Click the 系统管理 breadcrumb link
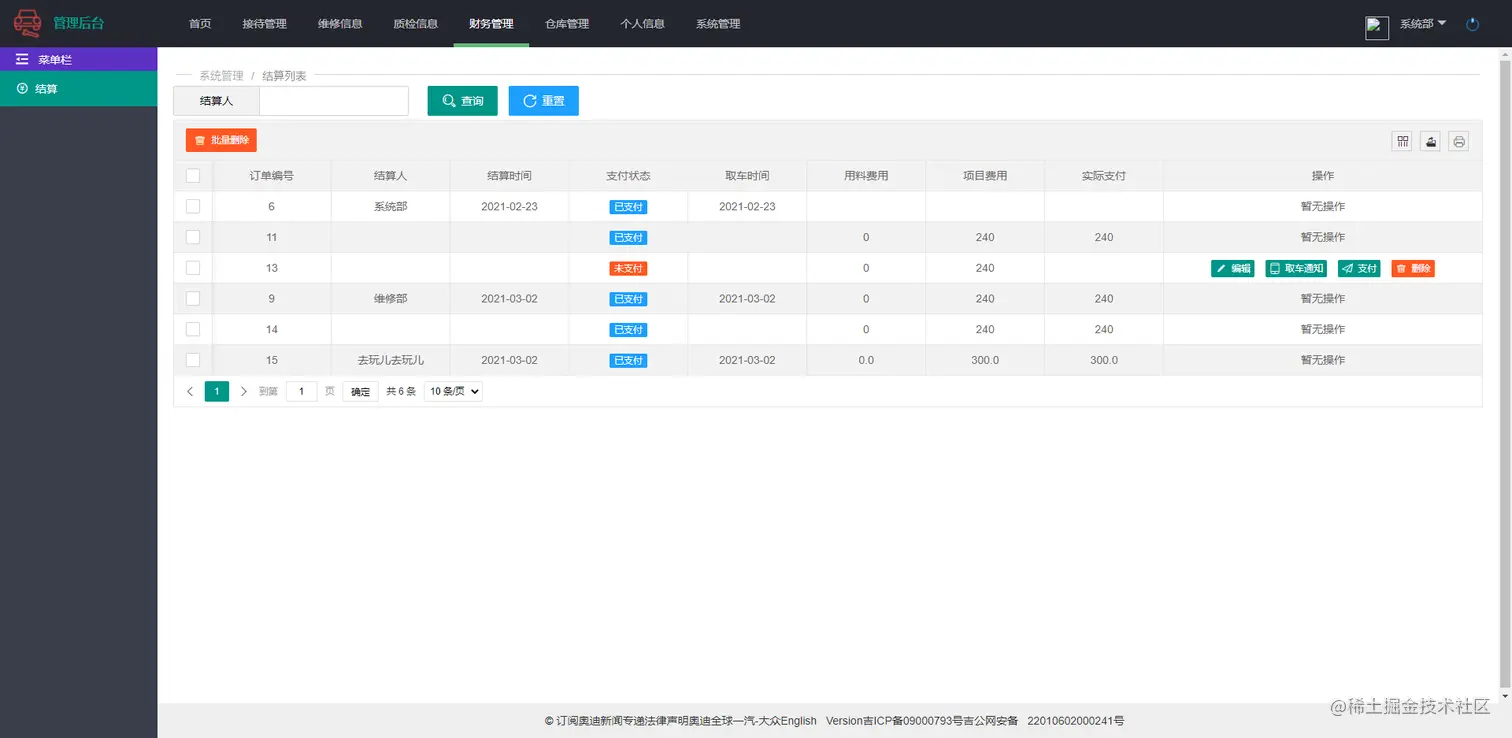Image resolution: width=1512 pixels, height=738 pixels. click(x=221, y=76)
